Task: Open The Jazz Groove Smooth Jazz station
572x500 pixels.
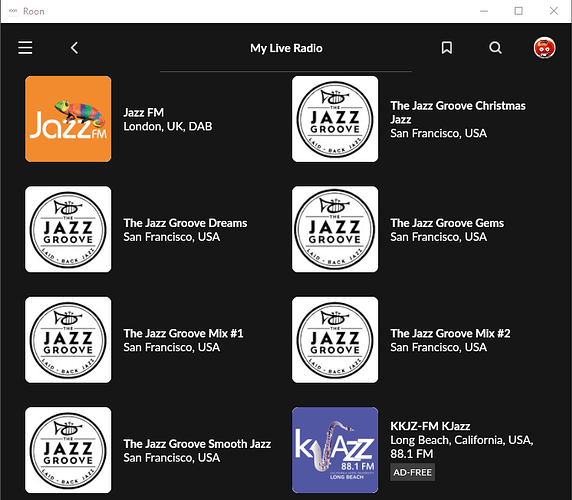Action: point(197,451)
